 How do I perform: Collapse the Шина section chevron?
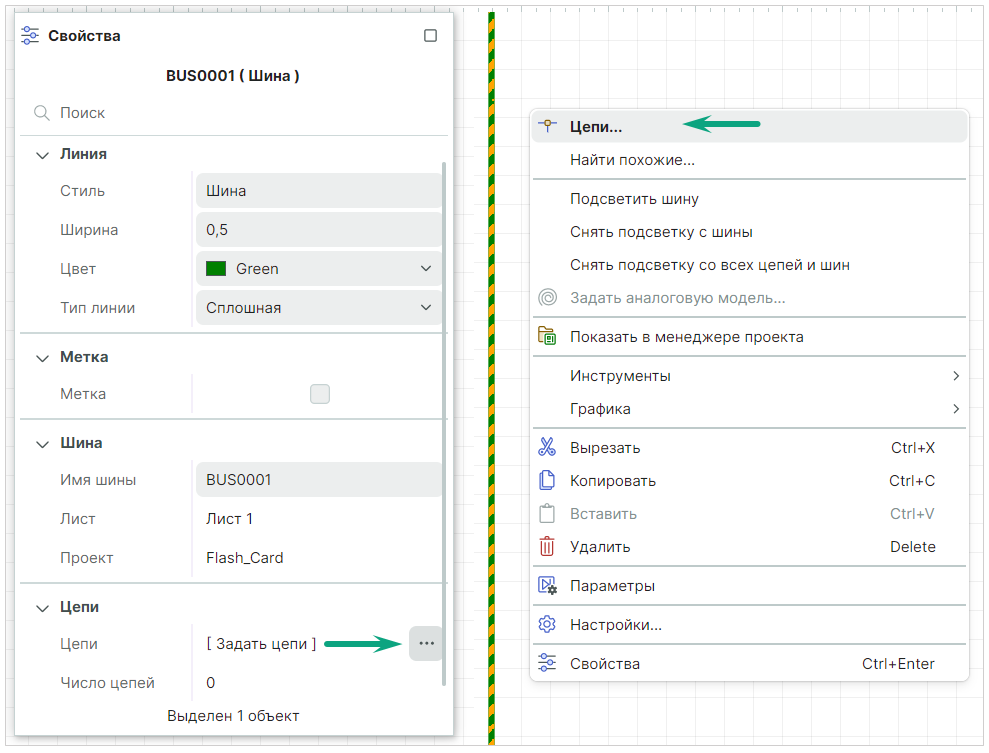coord(42,443)
